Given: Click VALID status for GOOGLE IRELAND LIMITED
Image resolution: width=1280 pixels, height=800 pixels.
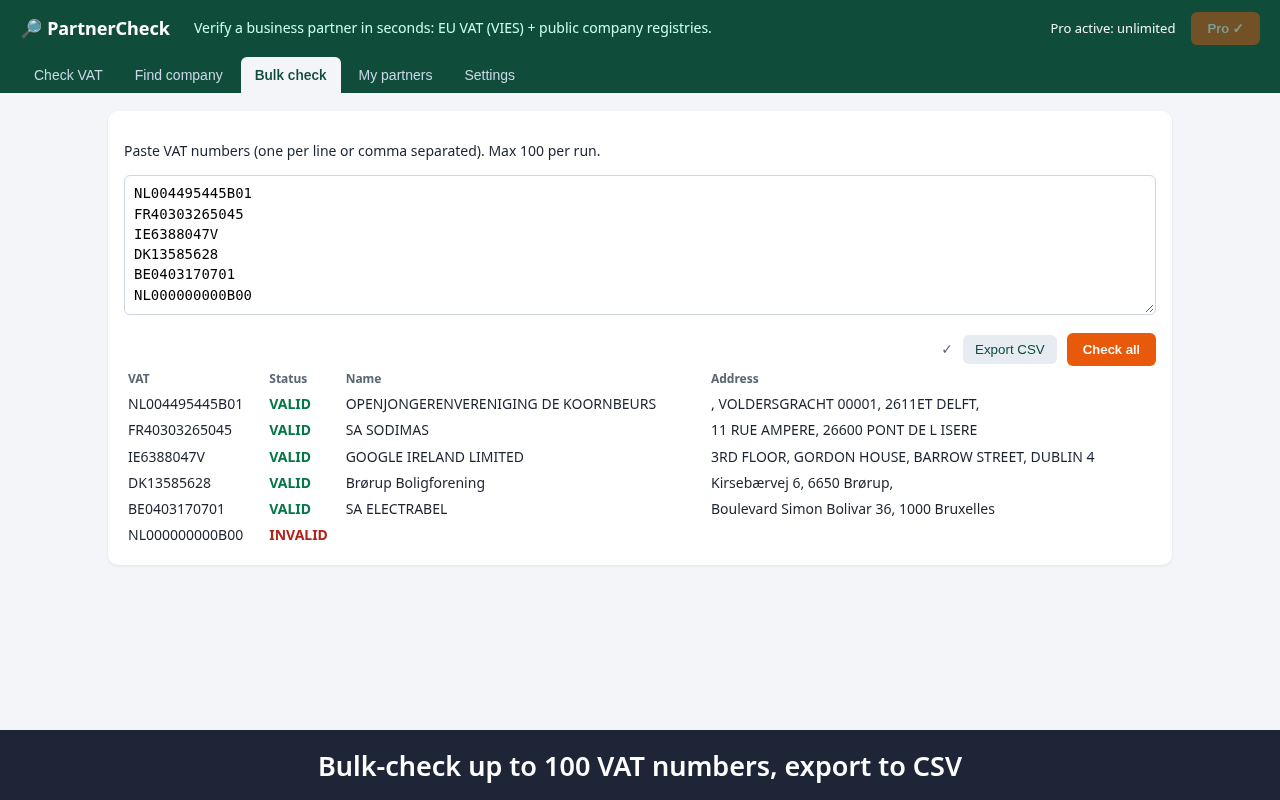Looking at the screenshot, I should 290,457.
